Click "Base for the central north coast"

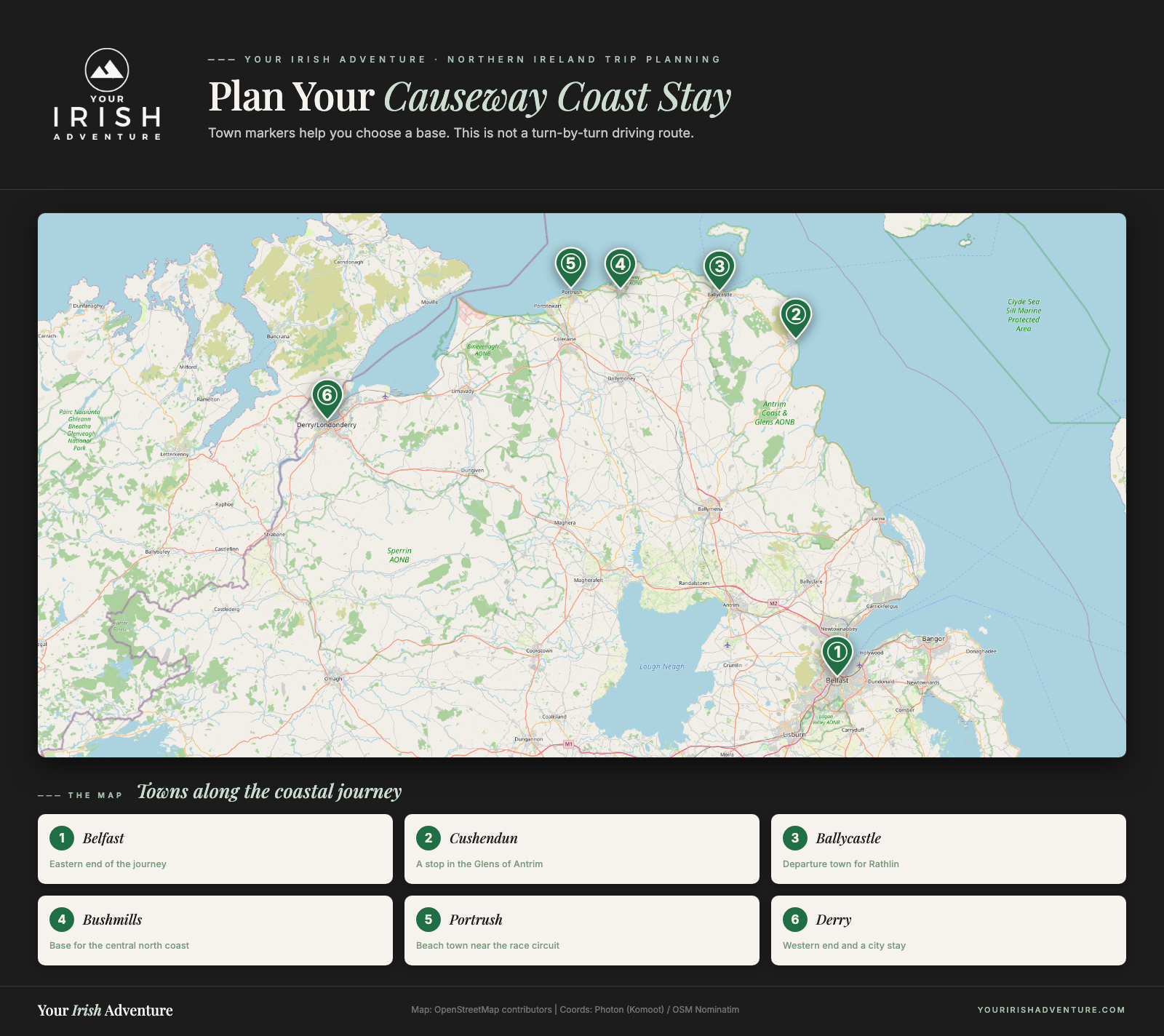119,946
